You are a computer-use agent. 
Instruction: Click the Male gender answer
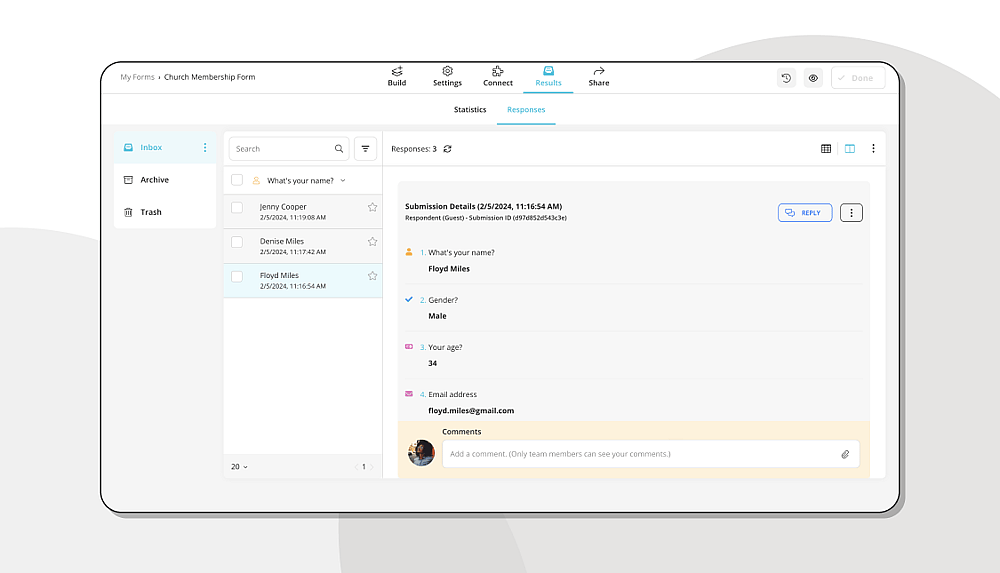click(x=438, y=316)
